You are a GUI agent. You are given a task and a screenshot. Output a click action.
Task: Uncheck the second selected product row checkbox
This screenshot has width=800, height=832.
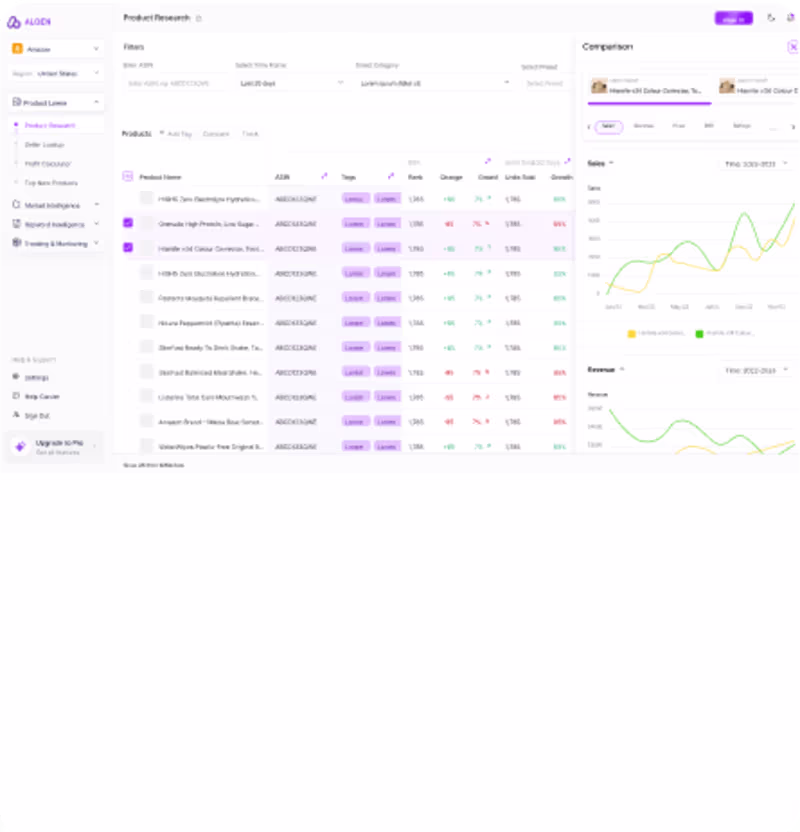point(128,247)
